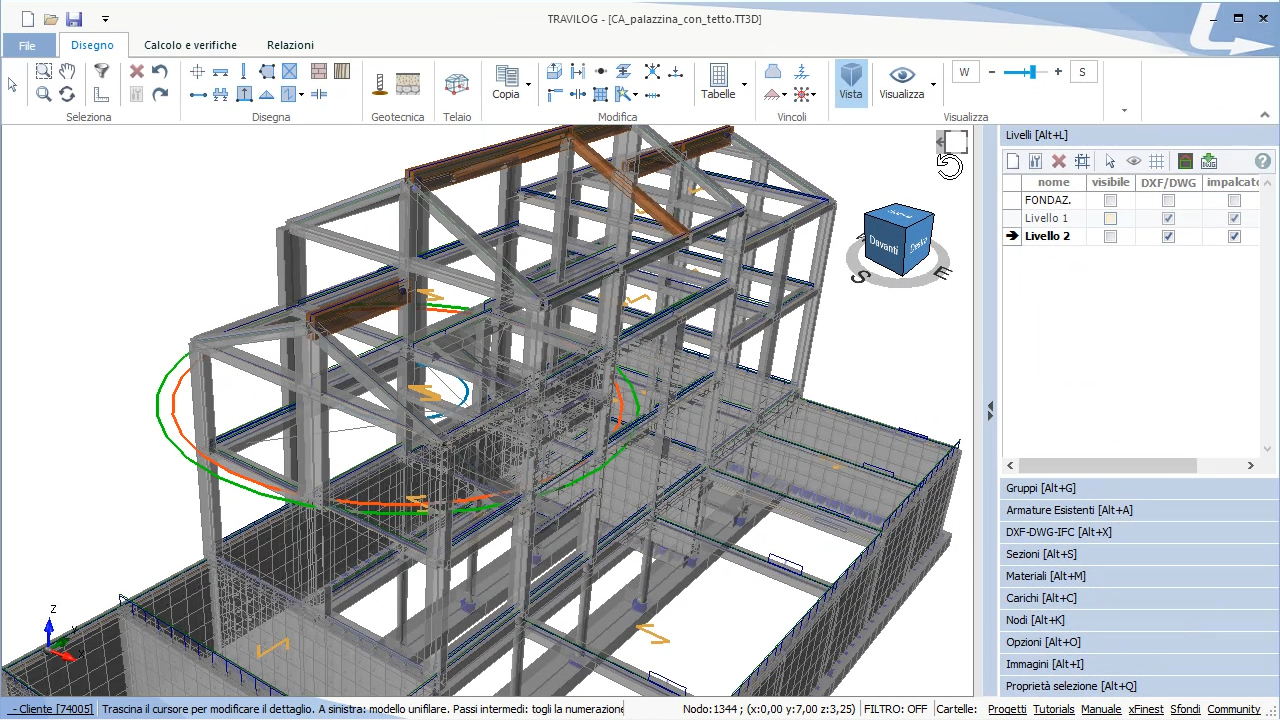Open the Tutorials link in status bar

1054,709
